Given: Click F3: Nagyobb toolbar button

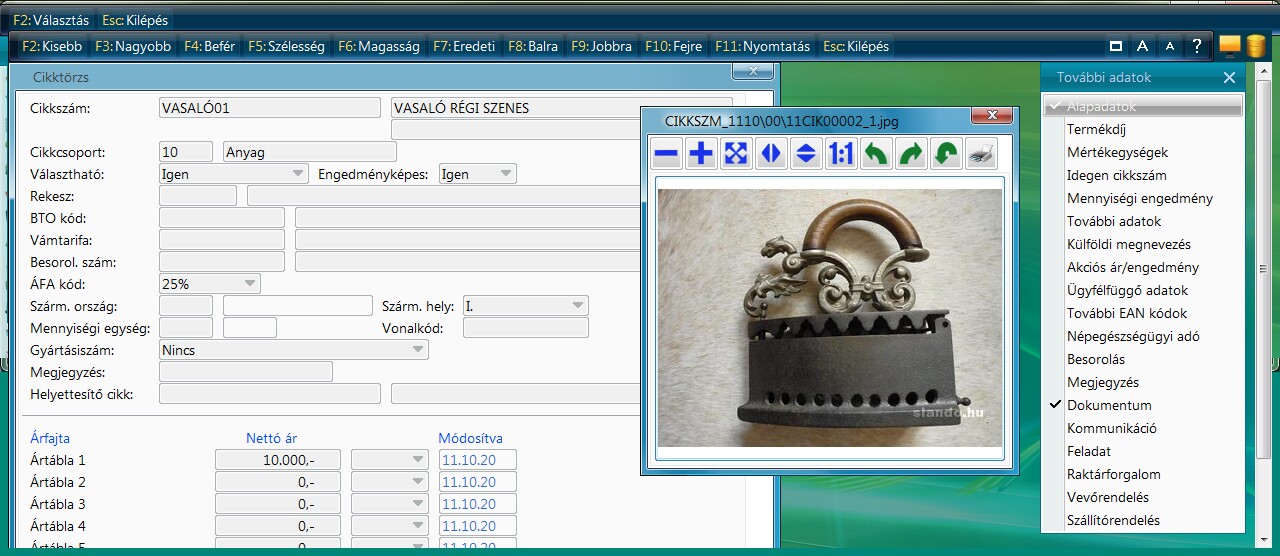Looking at the screenshot, I should [133, 46].
